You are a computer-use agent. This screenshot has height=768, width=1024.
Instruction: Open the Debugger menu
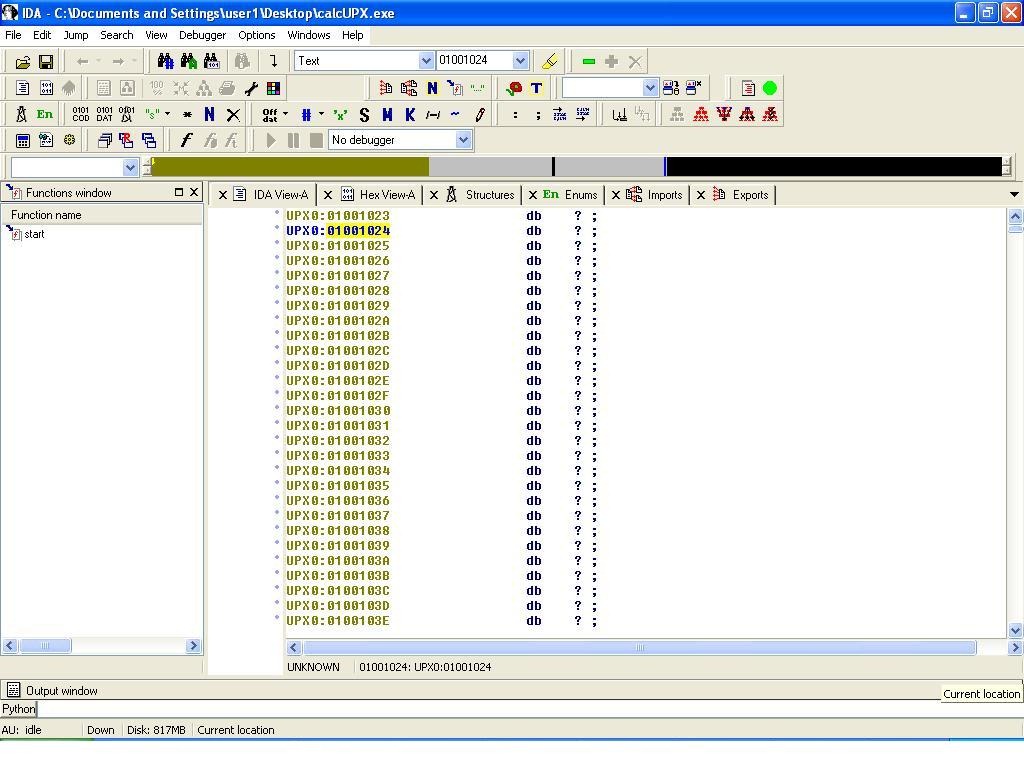(202, 35)
